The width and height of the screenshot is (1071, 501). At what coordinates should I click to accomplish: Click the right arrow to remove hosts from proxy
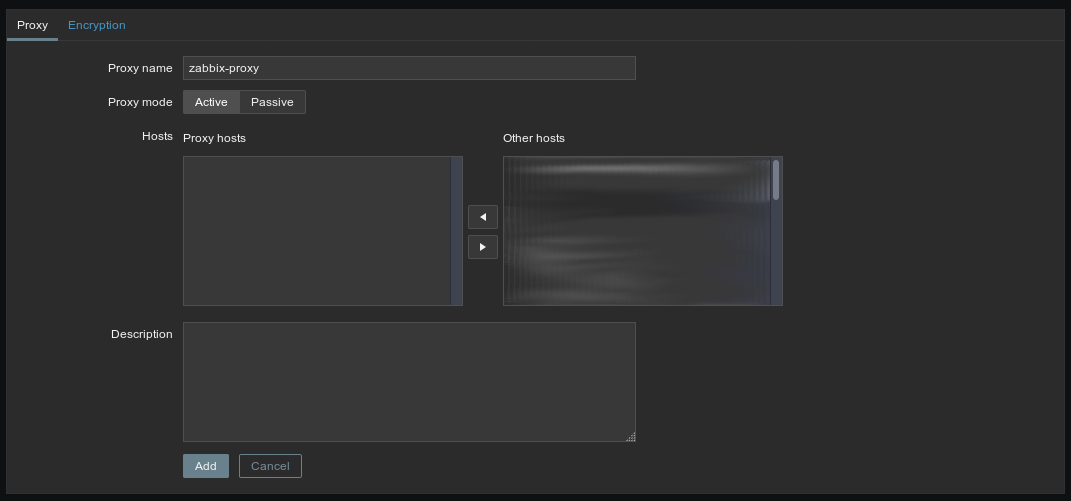coord(482,247)
